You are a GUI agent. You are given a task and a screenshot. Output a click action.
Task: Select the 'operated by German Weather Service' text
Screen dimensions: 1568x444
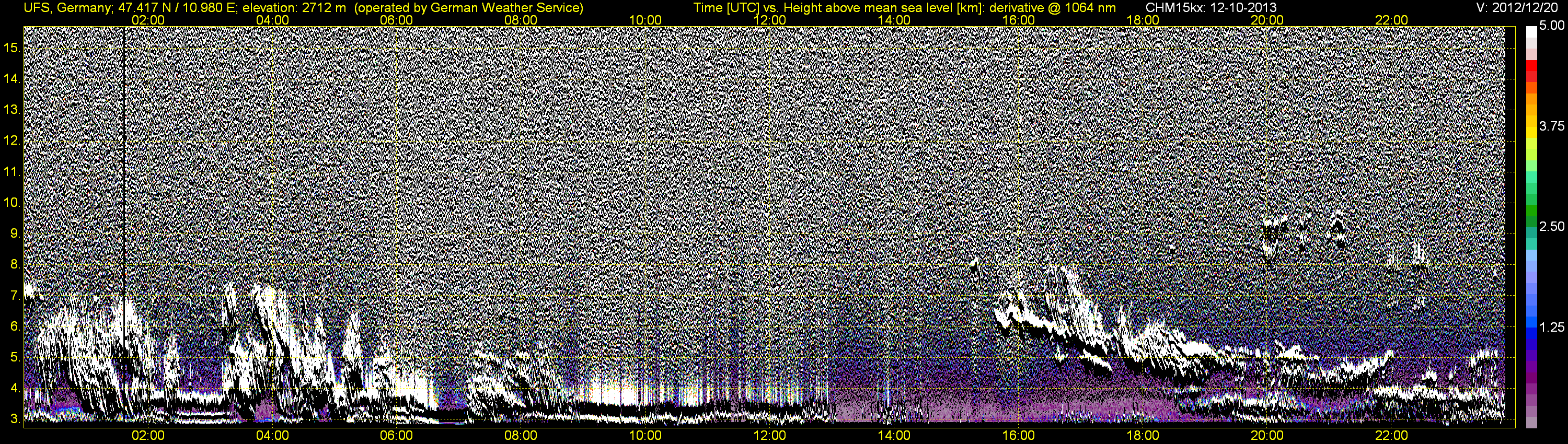[x=468, y=8]
